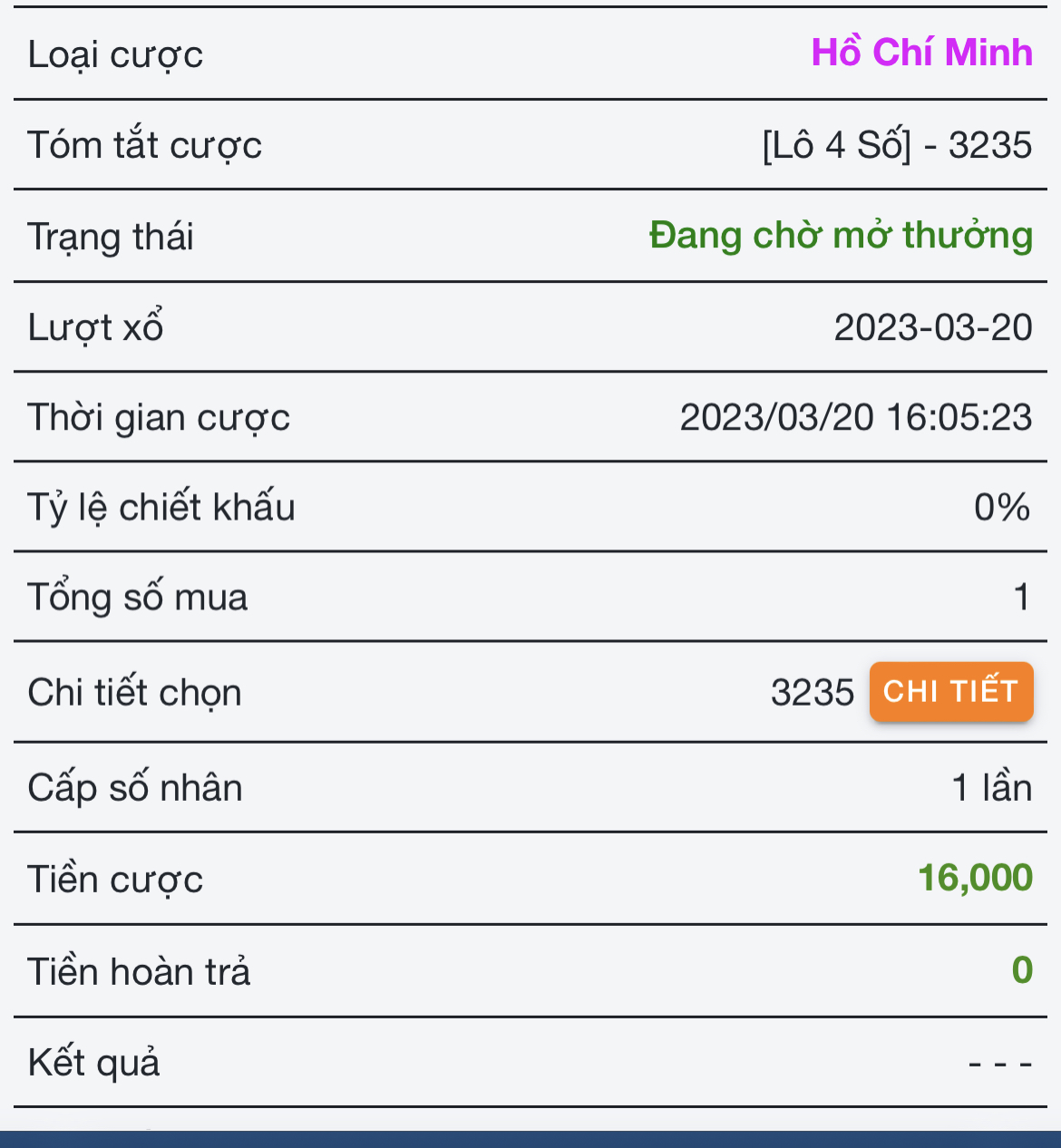The width and height of the screenshot is (1061, 1148).
Task: Tap the selected number 3235 beside CHI TIẾT
Action: pyautogui.click(x=812, y=693)
